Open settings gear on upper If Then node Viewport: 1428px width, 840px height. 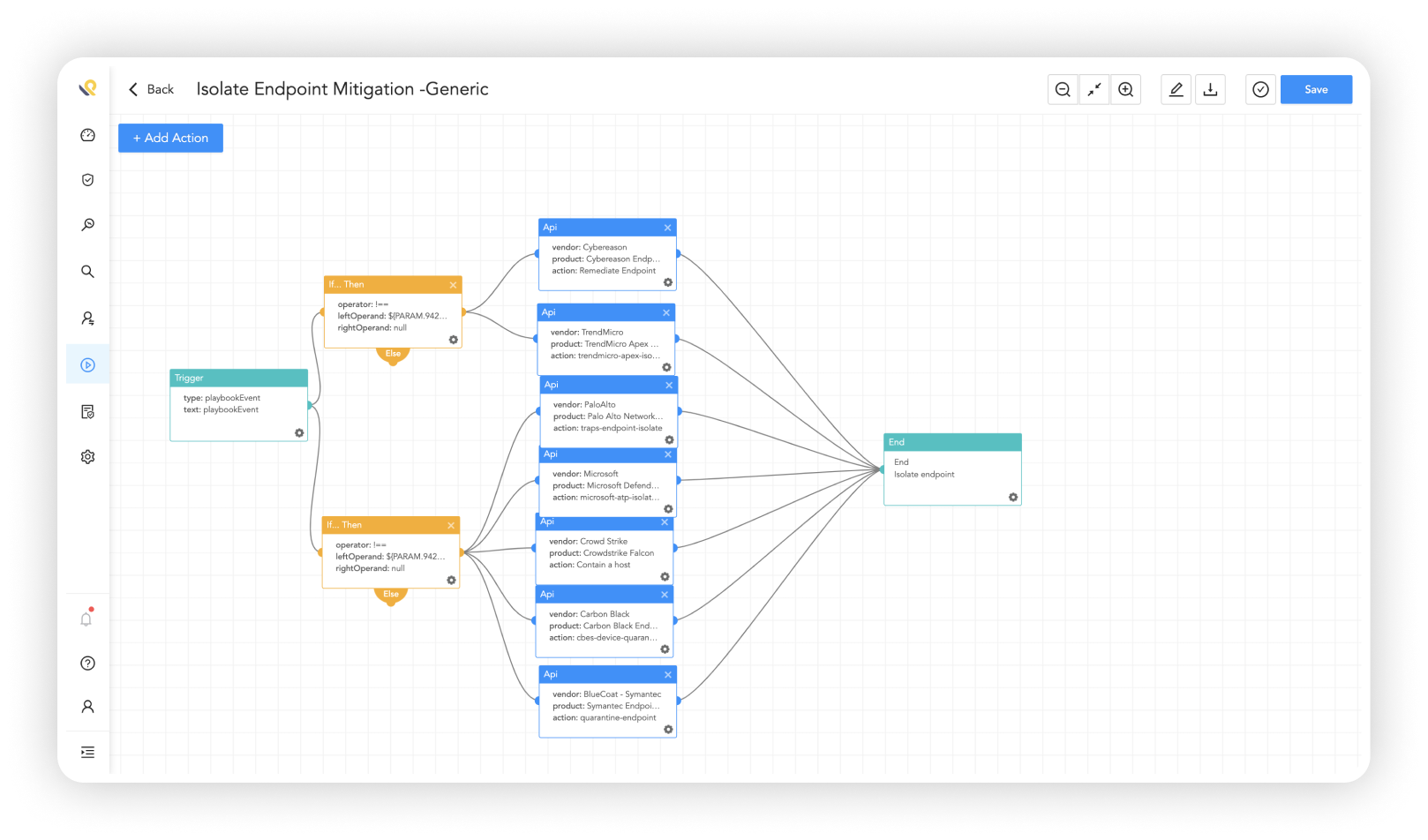pos(453,340)
